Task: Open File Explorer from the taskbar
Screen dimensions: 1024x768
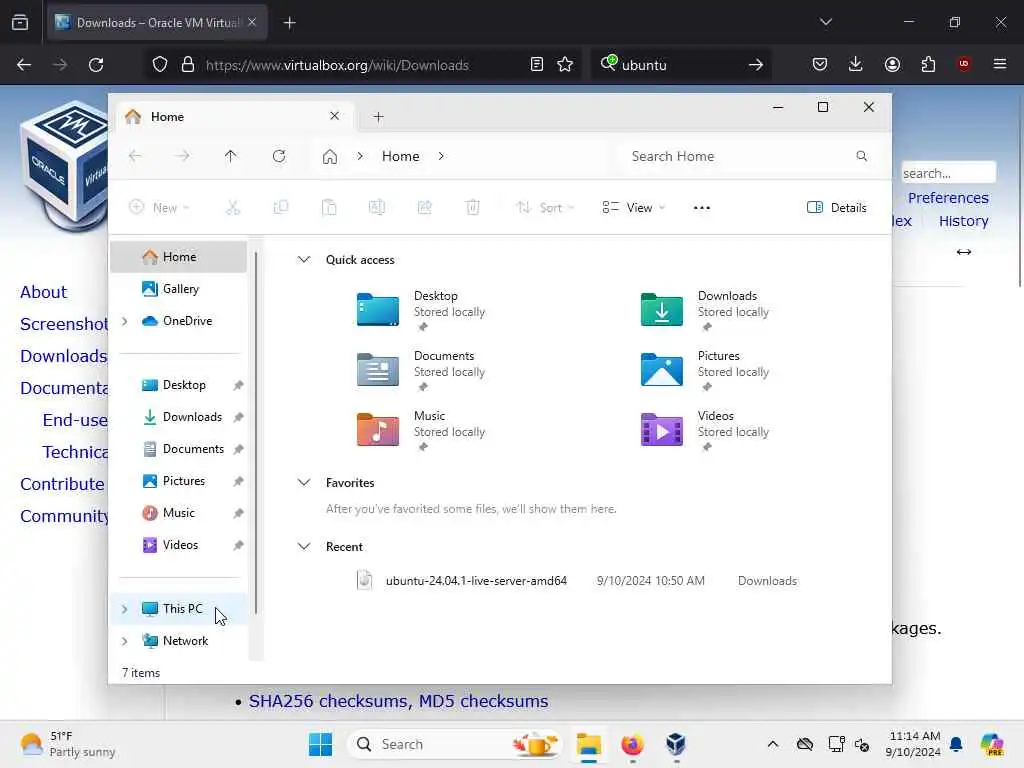Action: tap(588, 744)
